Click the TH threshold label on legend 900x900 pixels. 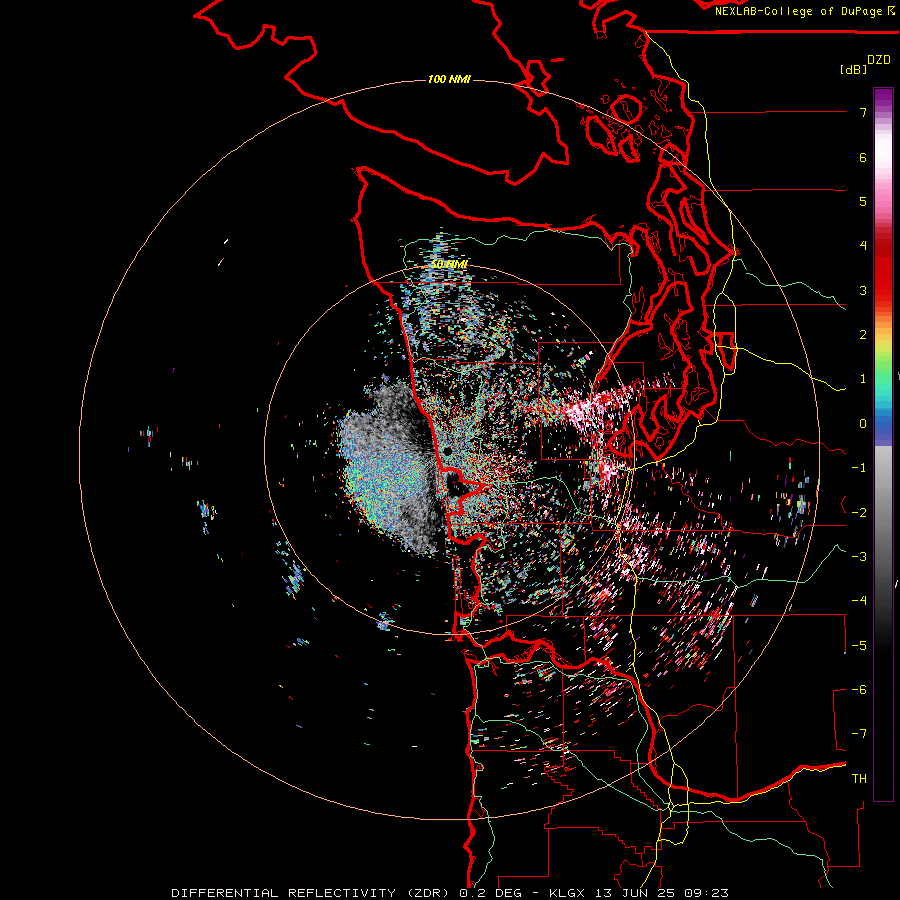(x=859, y=779)
